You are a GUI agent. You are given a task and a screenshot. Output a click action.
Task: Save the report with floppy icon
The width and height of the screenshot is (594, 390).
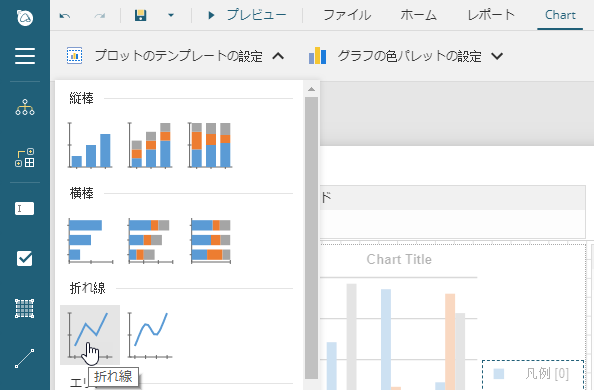(141, 16)
